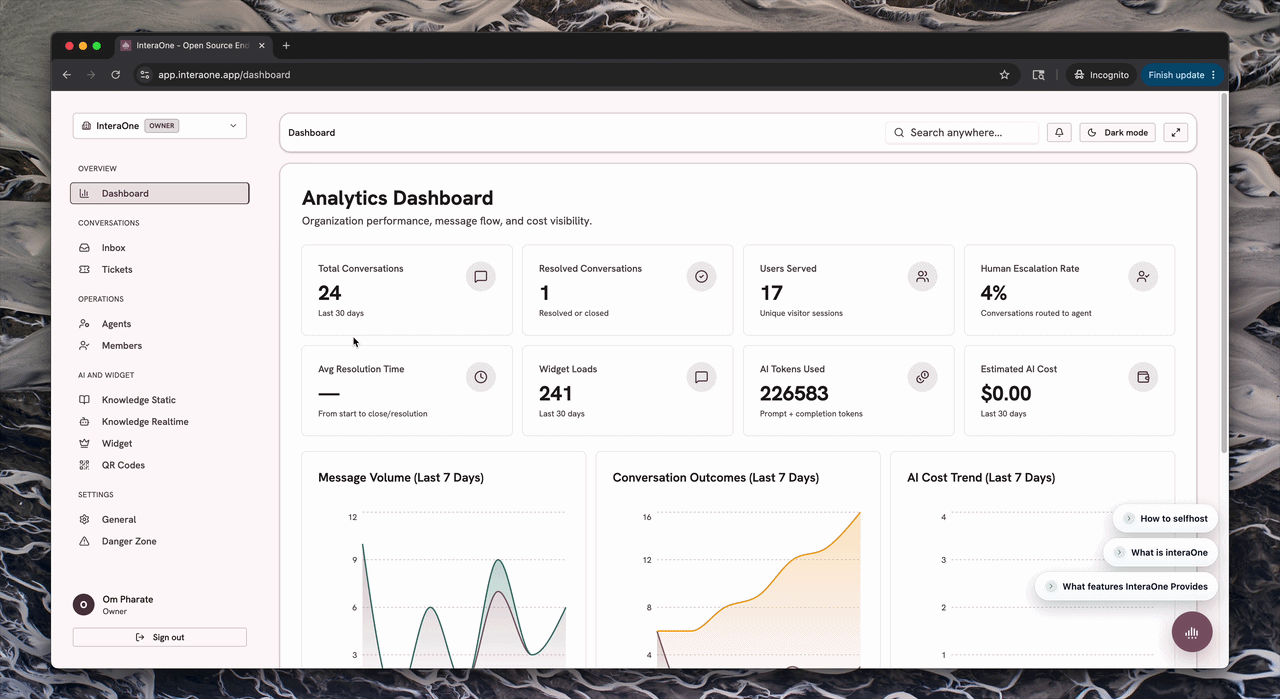Focus the Search anywhere field
Viewport: 1280px width, 699px height.
(x=962, y=132)
